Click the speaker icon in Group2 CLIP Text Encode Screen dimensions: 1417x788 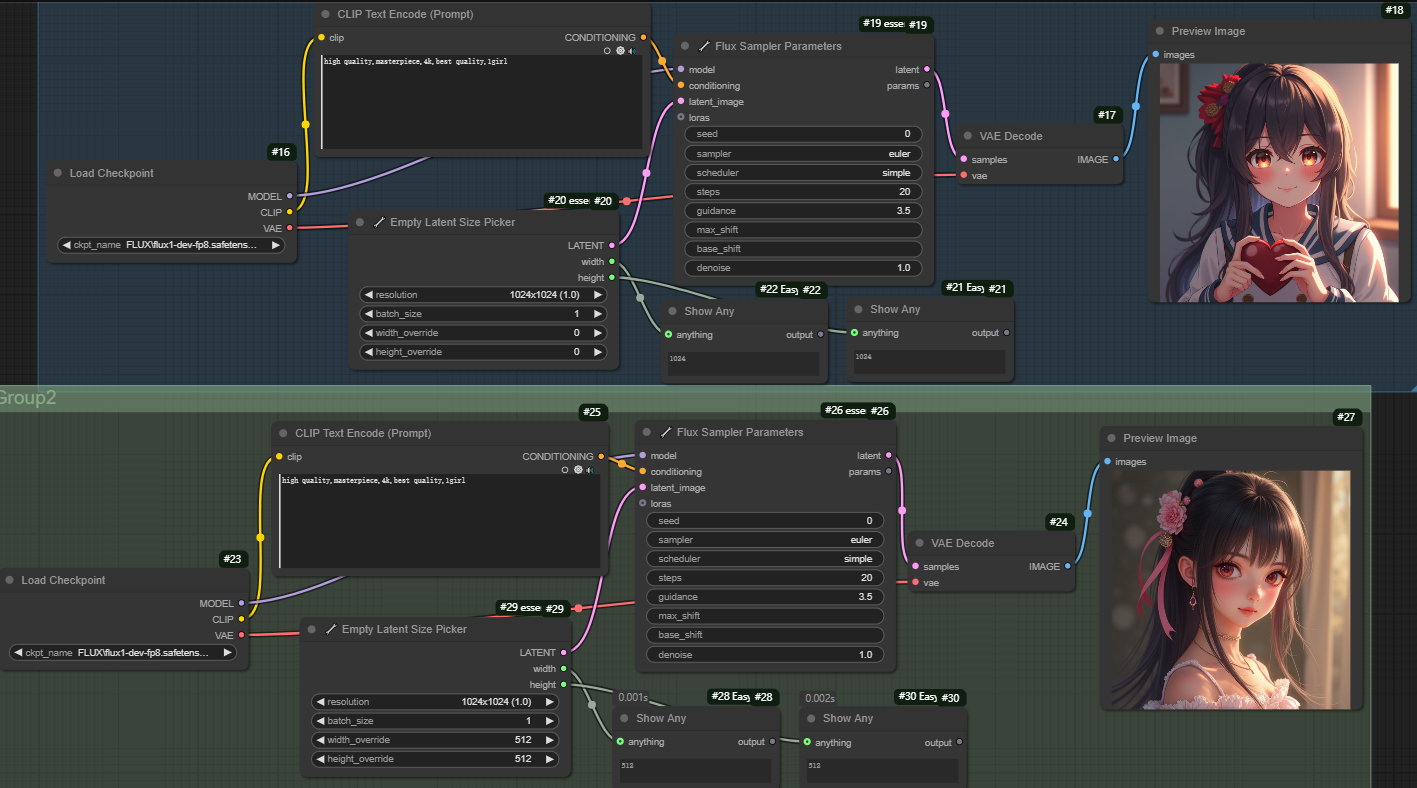(590, 469)
